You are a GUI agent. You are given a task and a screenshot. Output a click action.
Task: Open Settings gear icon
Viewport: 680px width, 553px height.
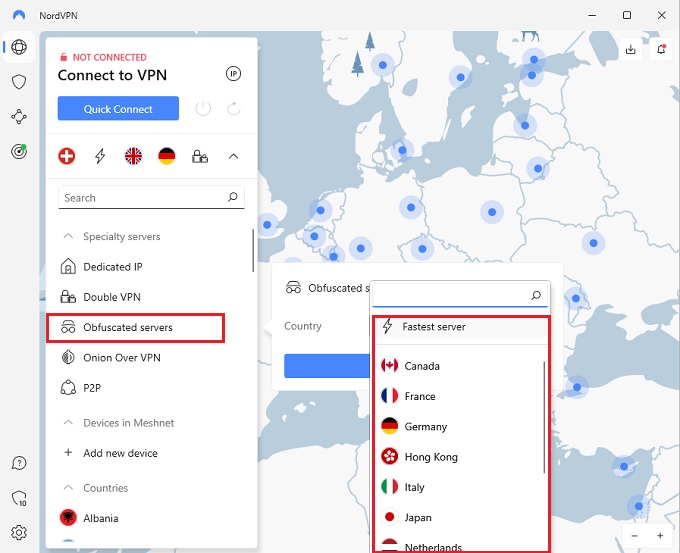point(19,532)
